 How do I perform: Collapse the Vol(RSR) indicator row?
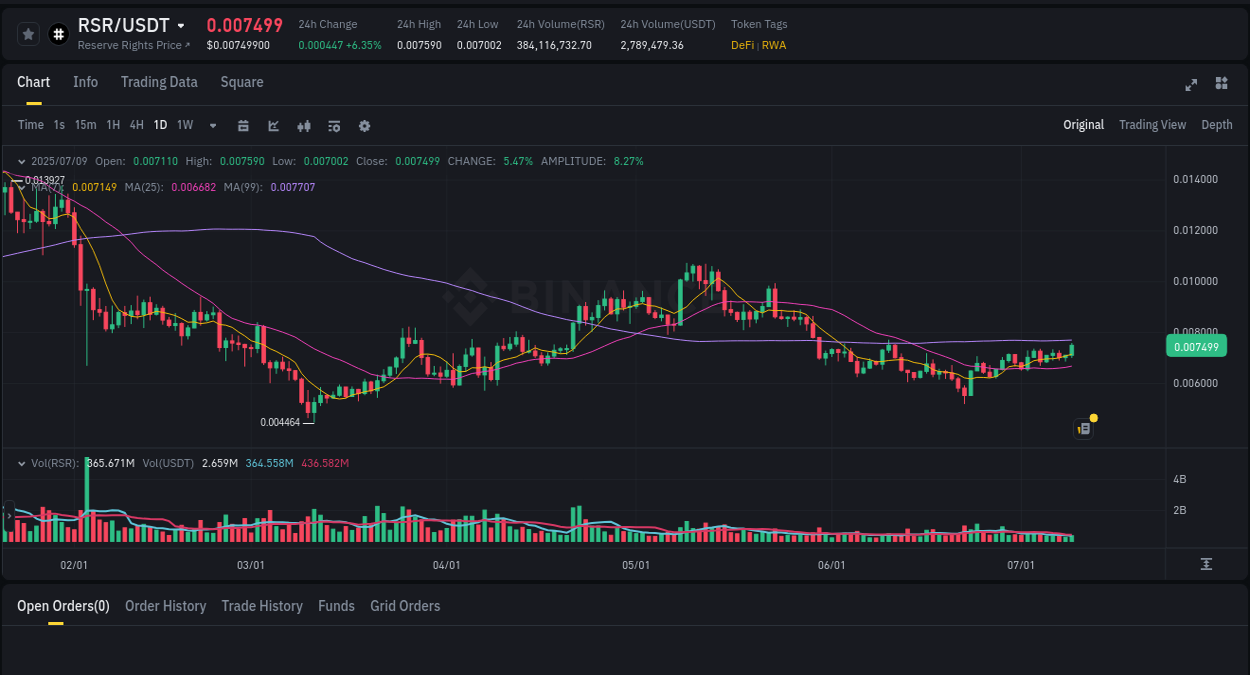tap(21, 462)
